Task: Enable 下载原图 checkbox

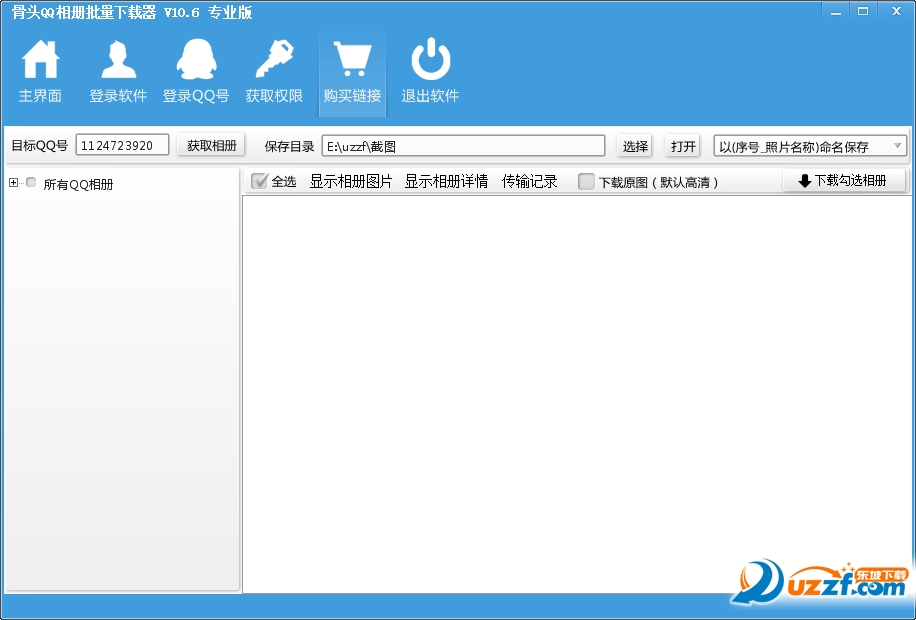Action: 587,182
